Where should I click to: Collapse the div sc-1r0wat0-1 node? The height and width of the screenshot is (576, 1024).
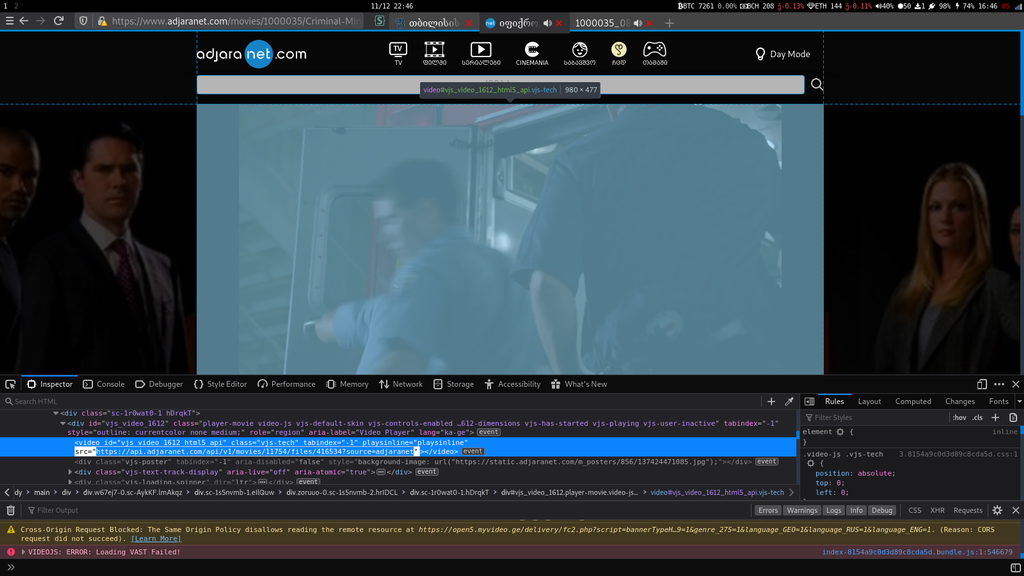coord(56,413)
